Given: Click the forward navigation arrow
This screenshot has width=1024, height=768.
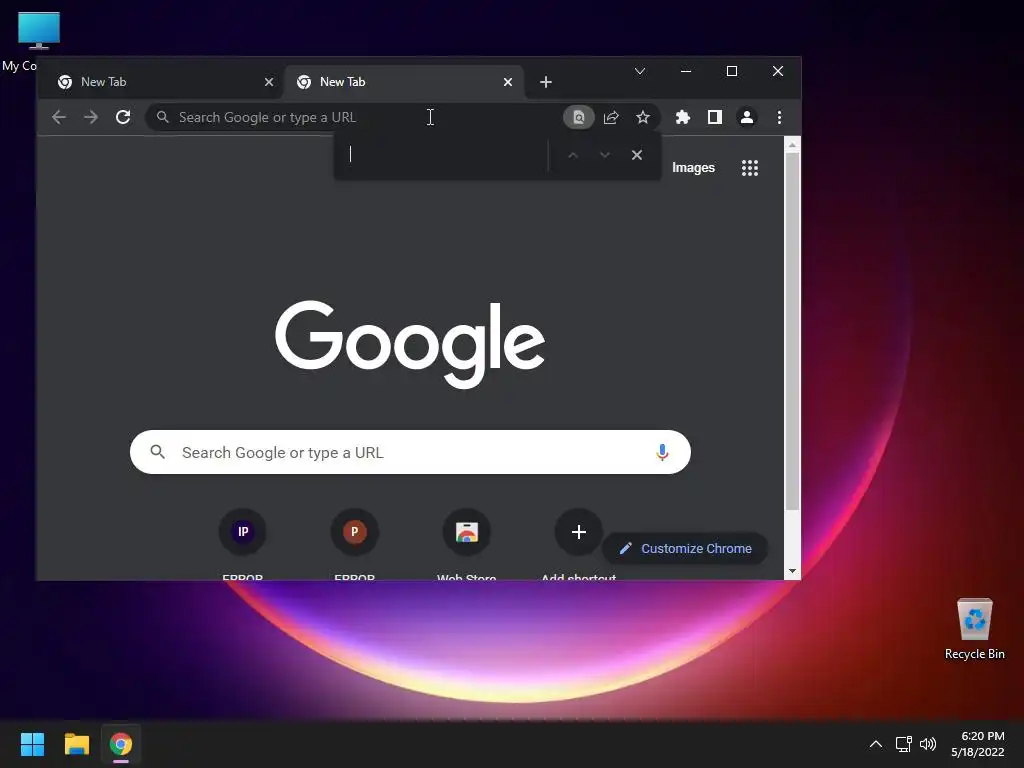Looking at the screenshot, I should pyautogui.click(x=91, y=118).
